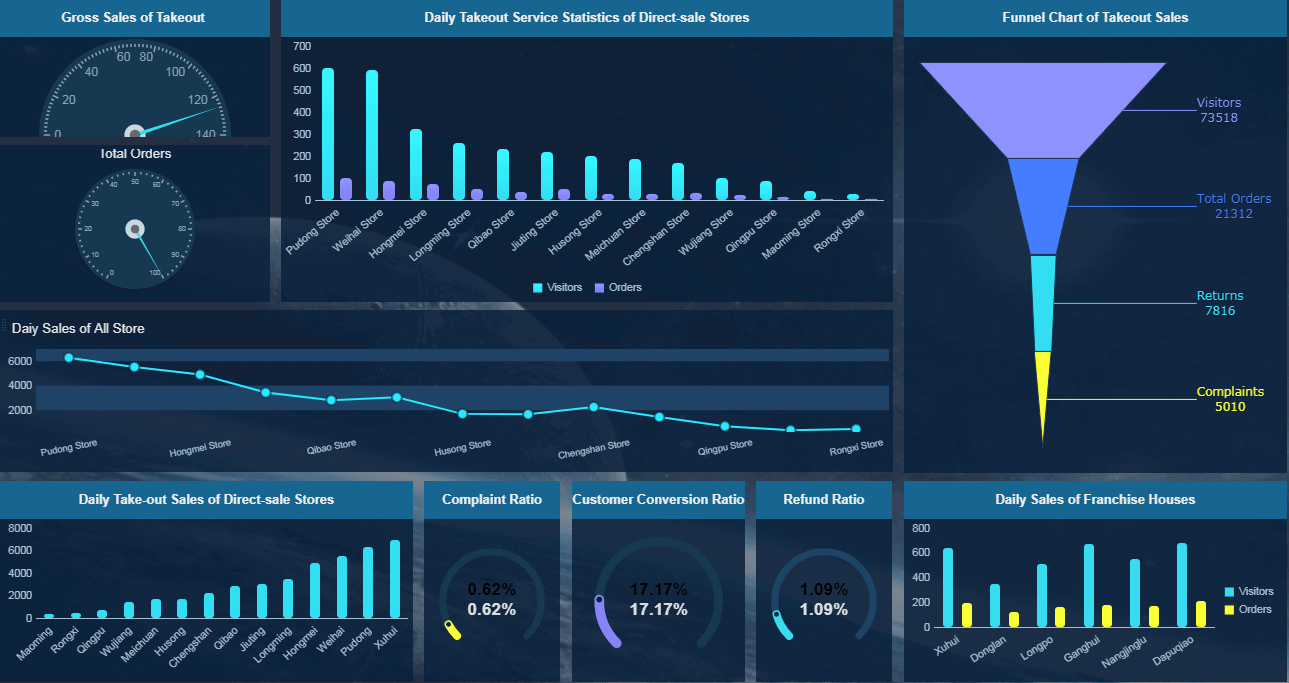Click the Xuhui bar in Daily Take-out Sales

pyautogui.click(x=395, y=579)
